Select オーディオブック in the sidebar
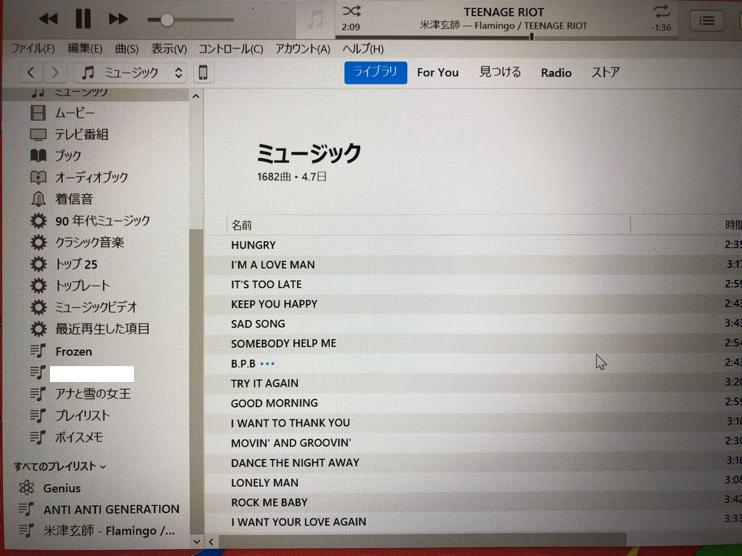 coord(91,177)
